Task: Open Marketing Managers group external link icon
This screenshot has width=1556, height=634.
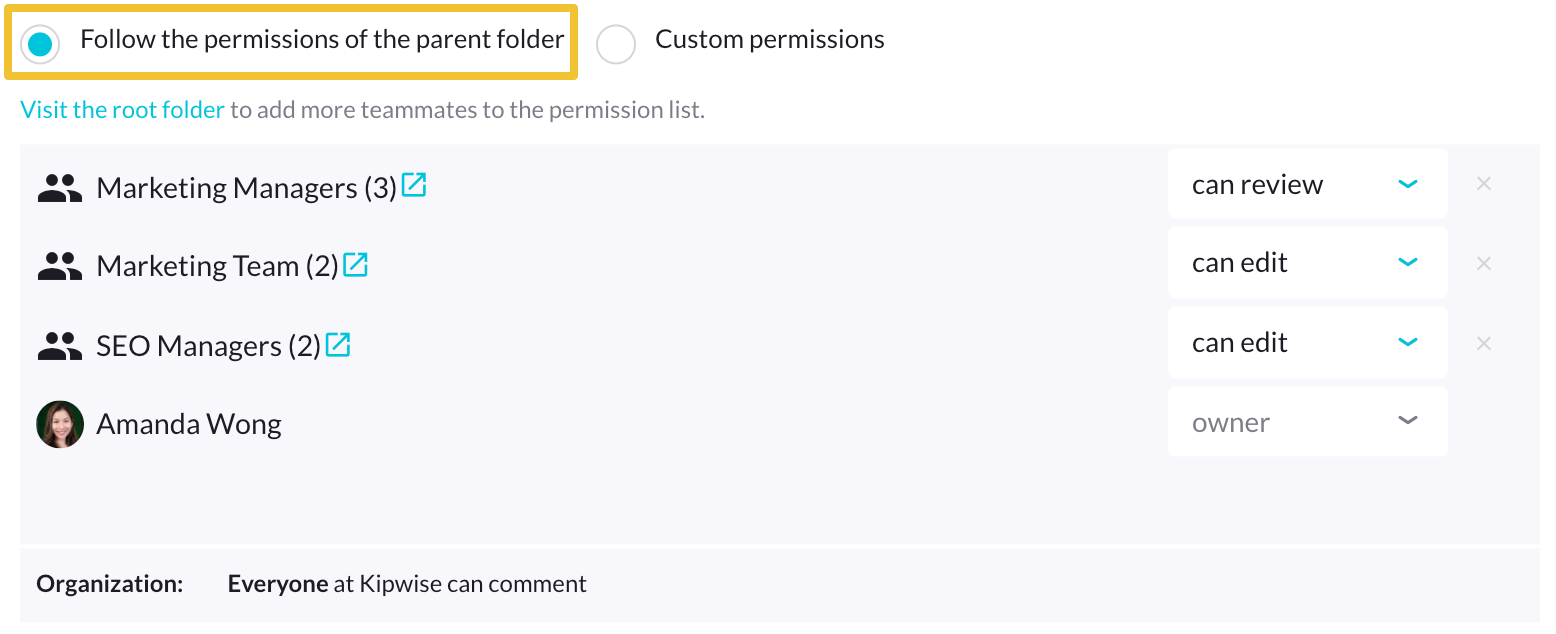Action: [x=414, y=185]
